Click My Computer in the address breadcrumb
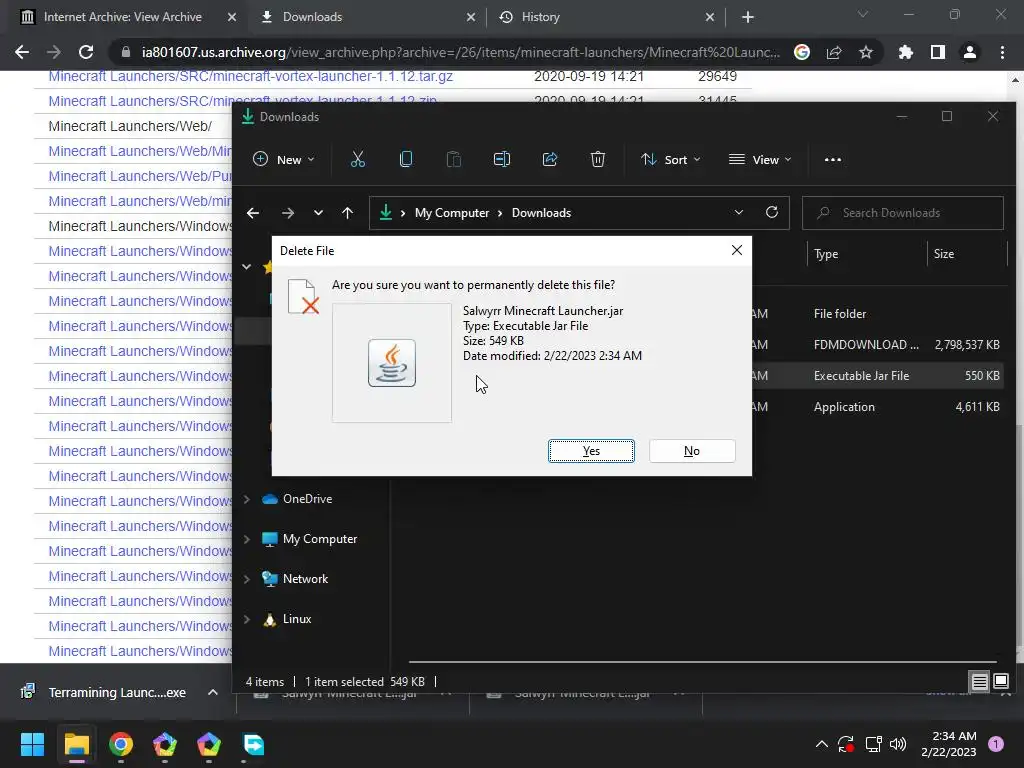Screen dimensions: 1024x768 (452, 213)
